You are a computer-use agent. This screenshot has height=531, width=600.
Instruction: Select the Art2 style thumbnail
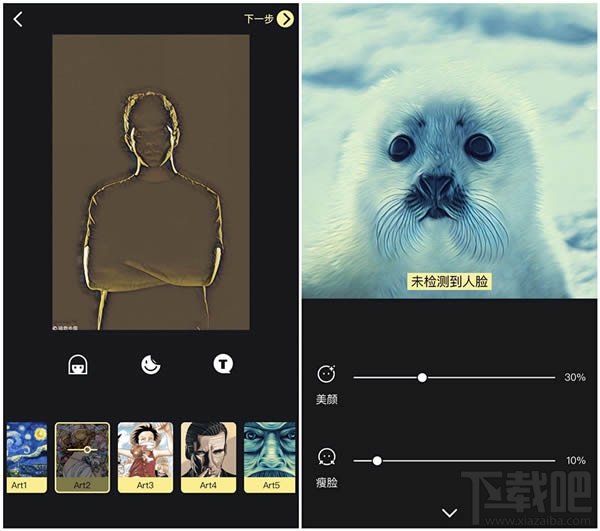click(82, 457)
